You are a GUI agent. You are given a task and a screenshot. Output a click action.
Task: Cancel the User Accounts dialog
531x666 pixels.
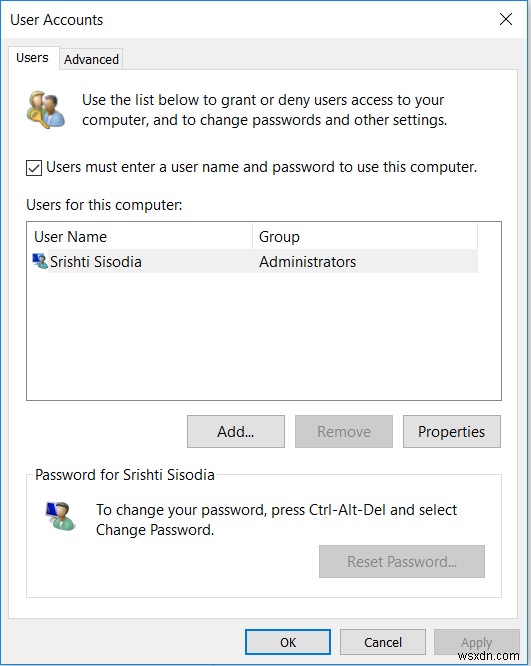point(383,642)
